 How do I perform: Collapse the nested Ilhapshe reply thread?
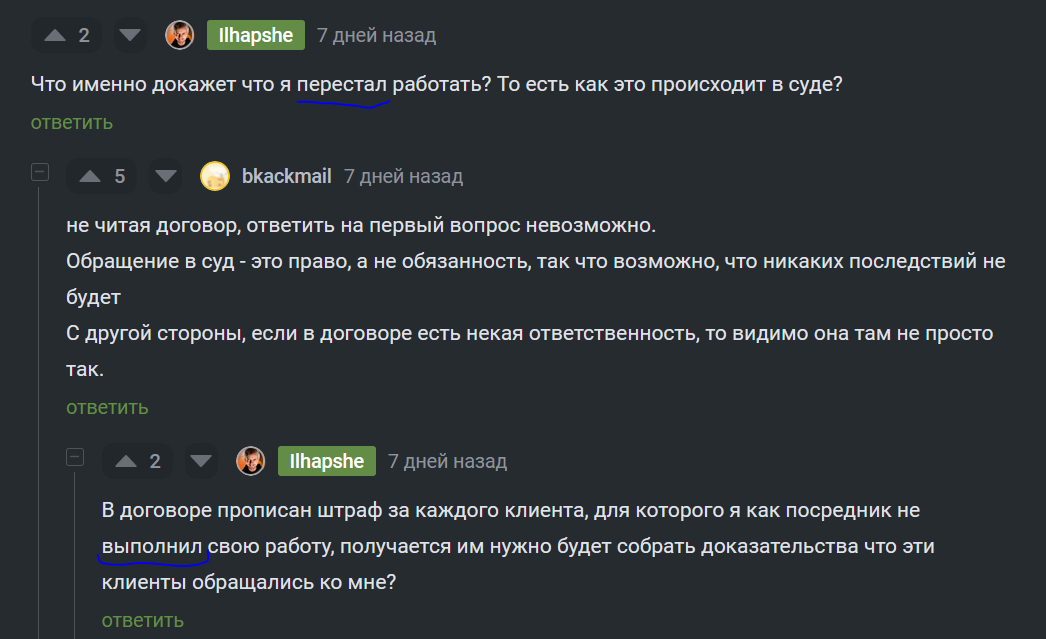coord(75,457)
